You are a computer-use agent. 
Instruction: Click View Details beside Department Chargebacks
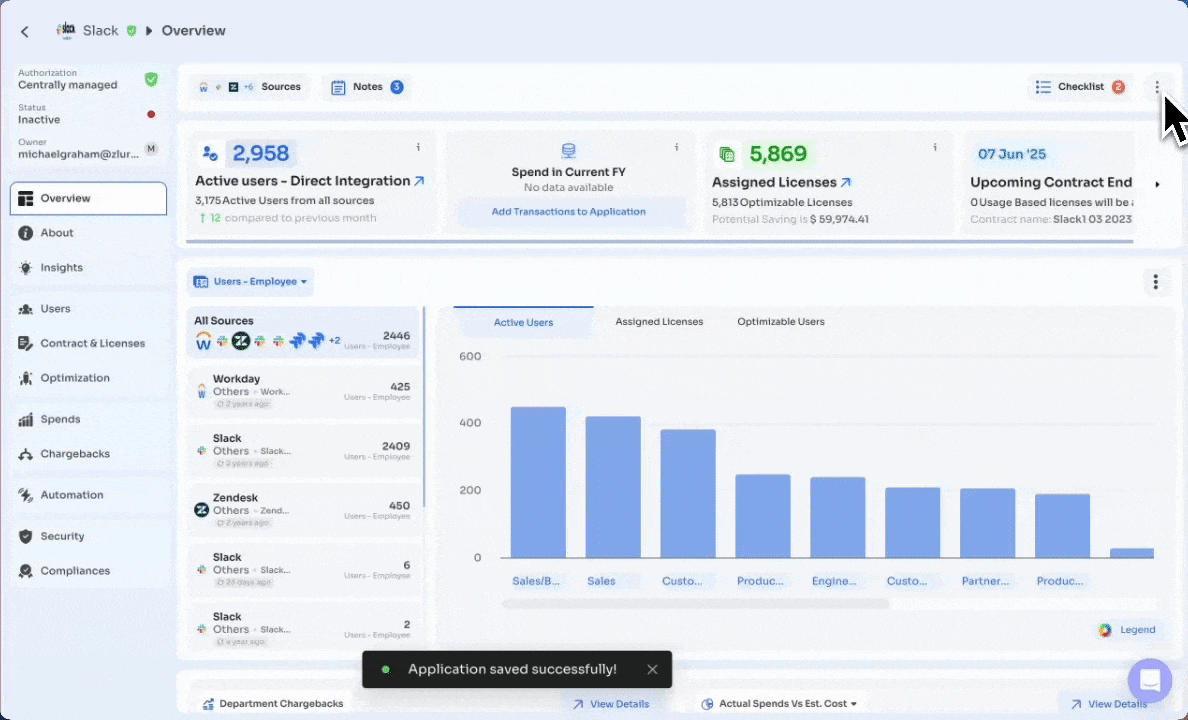pos(611,704)
